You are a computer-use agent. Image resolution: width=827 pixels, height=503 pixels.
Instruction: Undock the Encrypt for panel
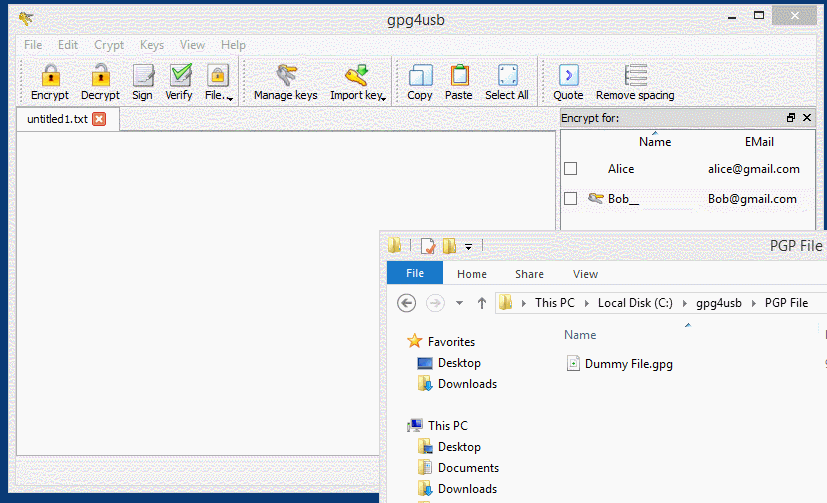pyautogui.click(x=791, y=118)
